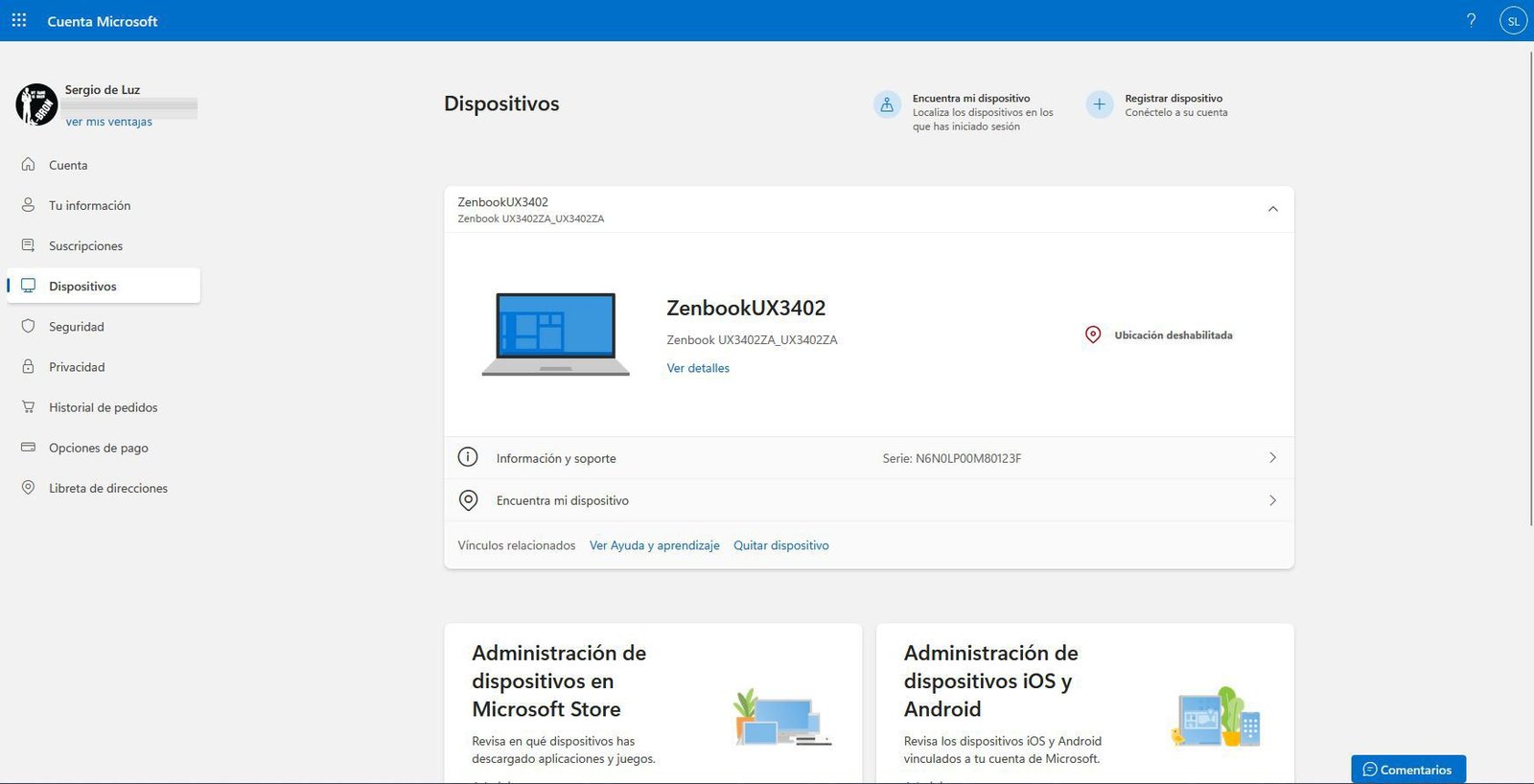Click the Microsoft Store devices illustration
Viewport: 1534px width, 784px height.
(781, 718)
